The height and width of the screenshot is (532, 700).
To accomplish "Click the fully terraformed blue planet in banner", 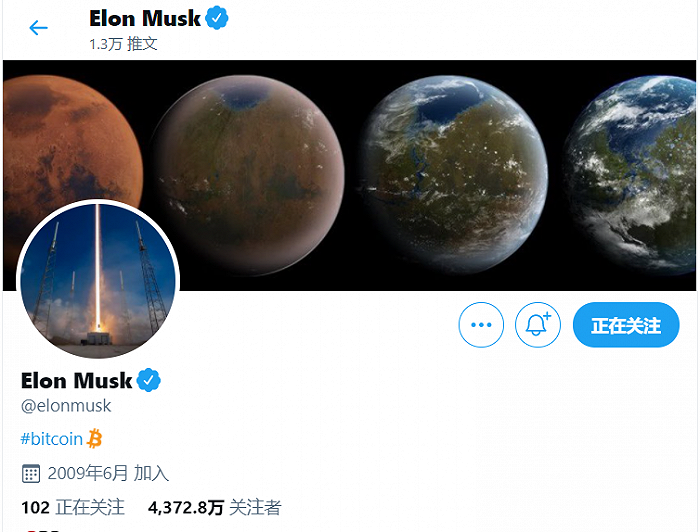I will click(x=630, y=175).
